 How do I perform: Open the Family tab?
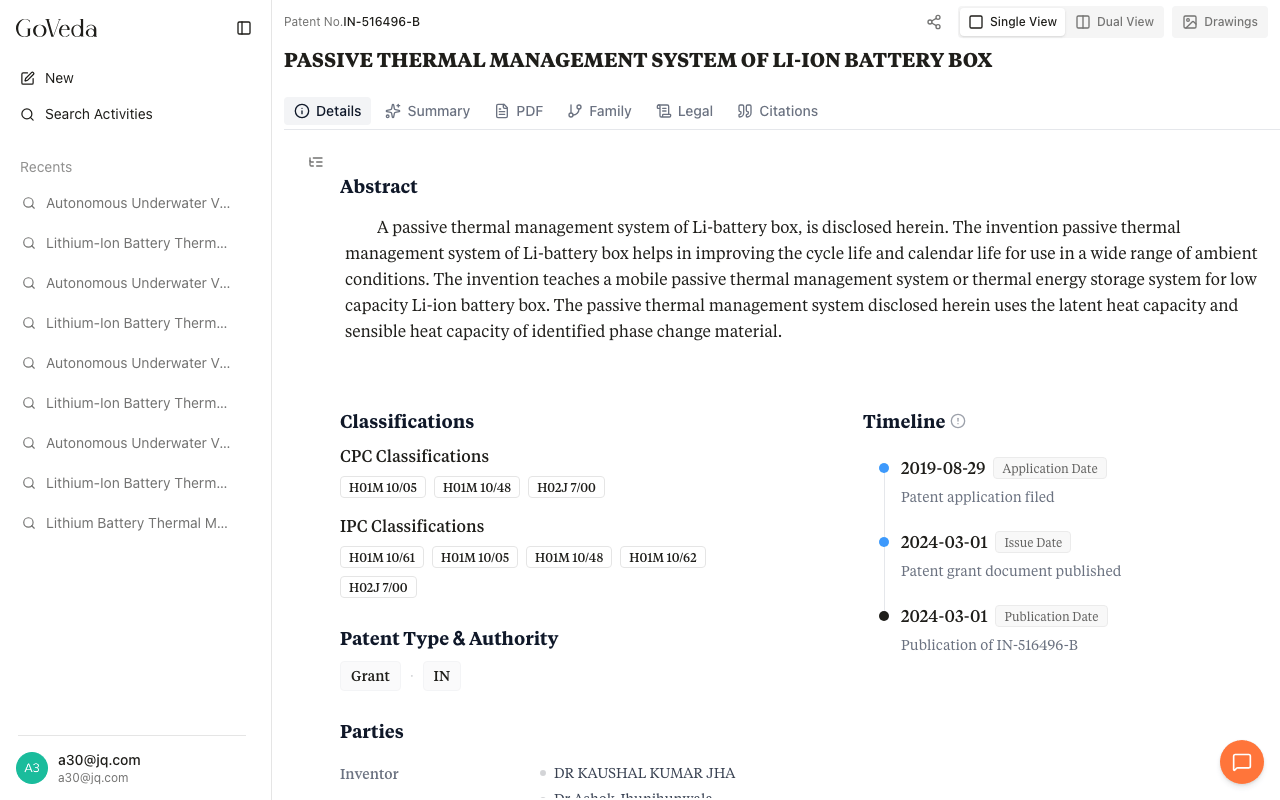pyautogui.click(x=599, y=111)
